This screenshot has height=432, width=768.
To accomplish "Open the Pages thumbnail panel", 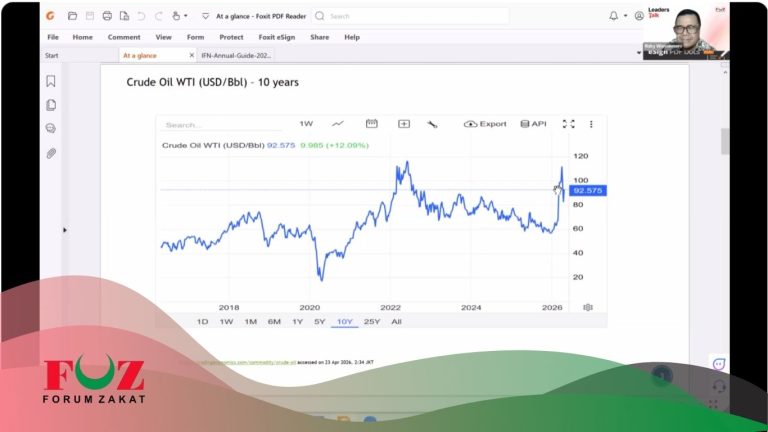I will [x=51, y=105].
